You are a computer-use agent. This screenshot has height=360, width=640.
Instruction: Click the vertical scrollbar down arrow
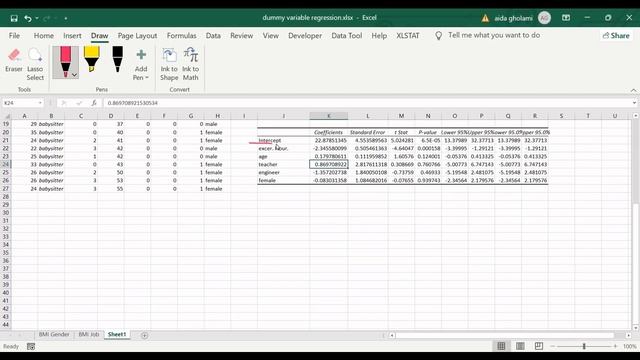(x=635, y=327)
